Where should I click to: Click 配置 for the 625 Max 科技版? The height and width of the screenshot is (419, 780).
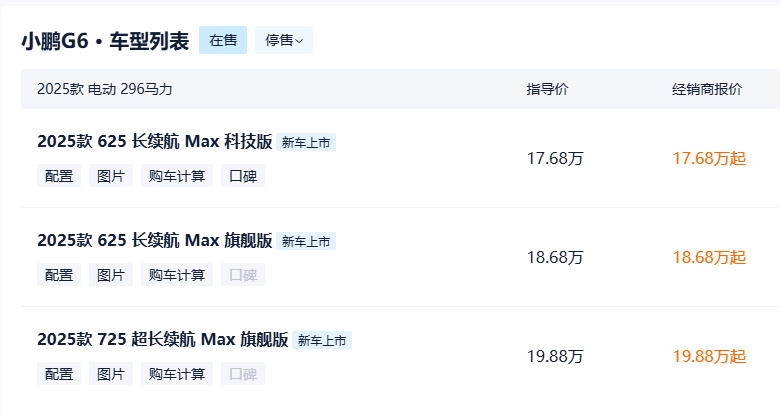(x=59, y=176)
